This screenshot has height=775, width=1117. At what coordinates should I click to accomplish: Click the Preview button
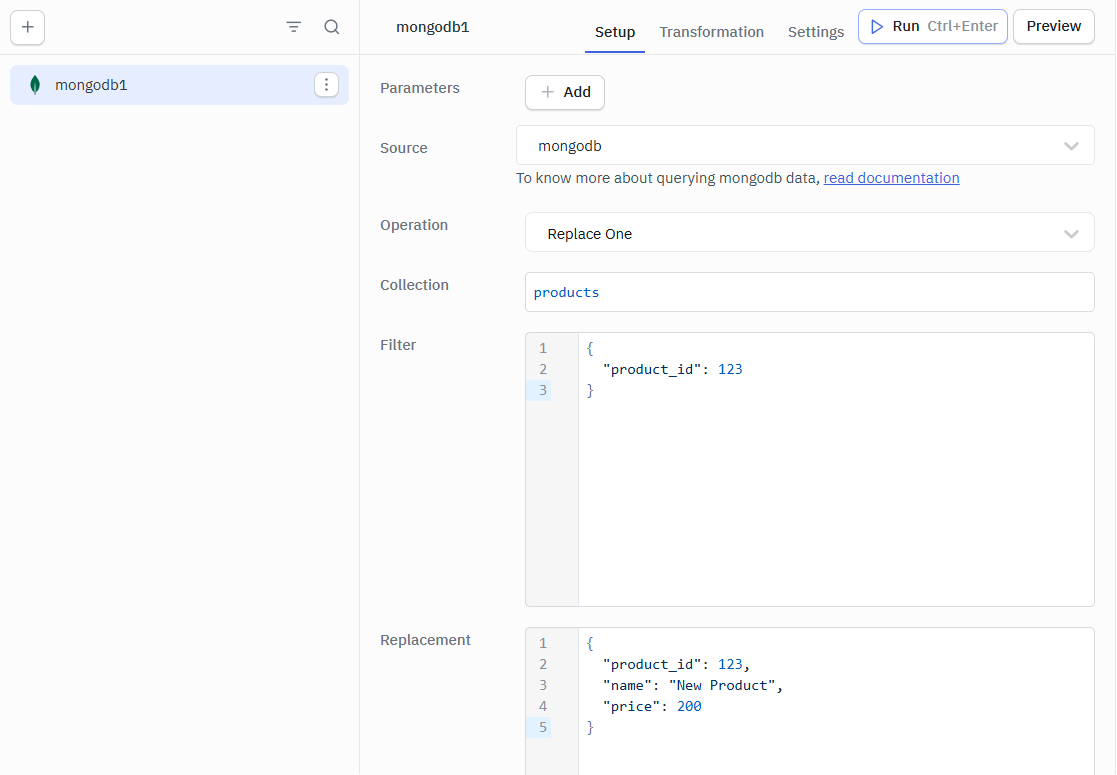point(1053,27)
